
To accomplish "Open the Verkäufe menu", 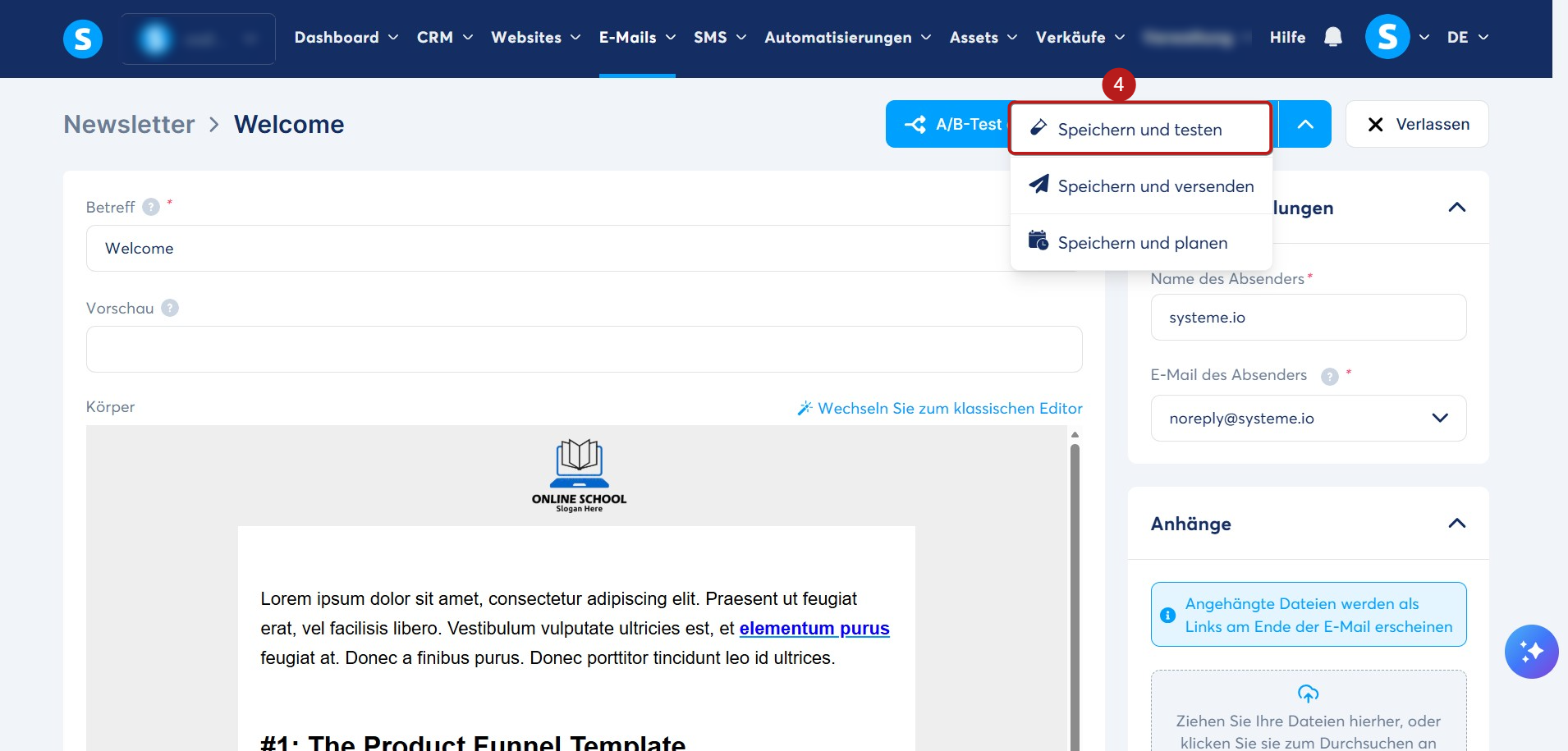I will [1080, 37].
